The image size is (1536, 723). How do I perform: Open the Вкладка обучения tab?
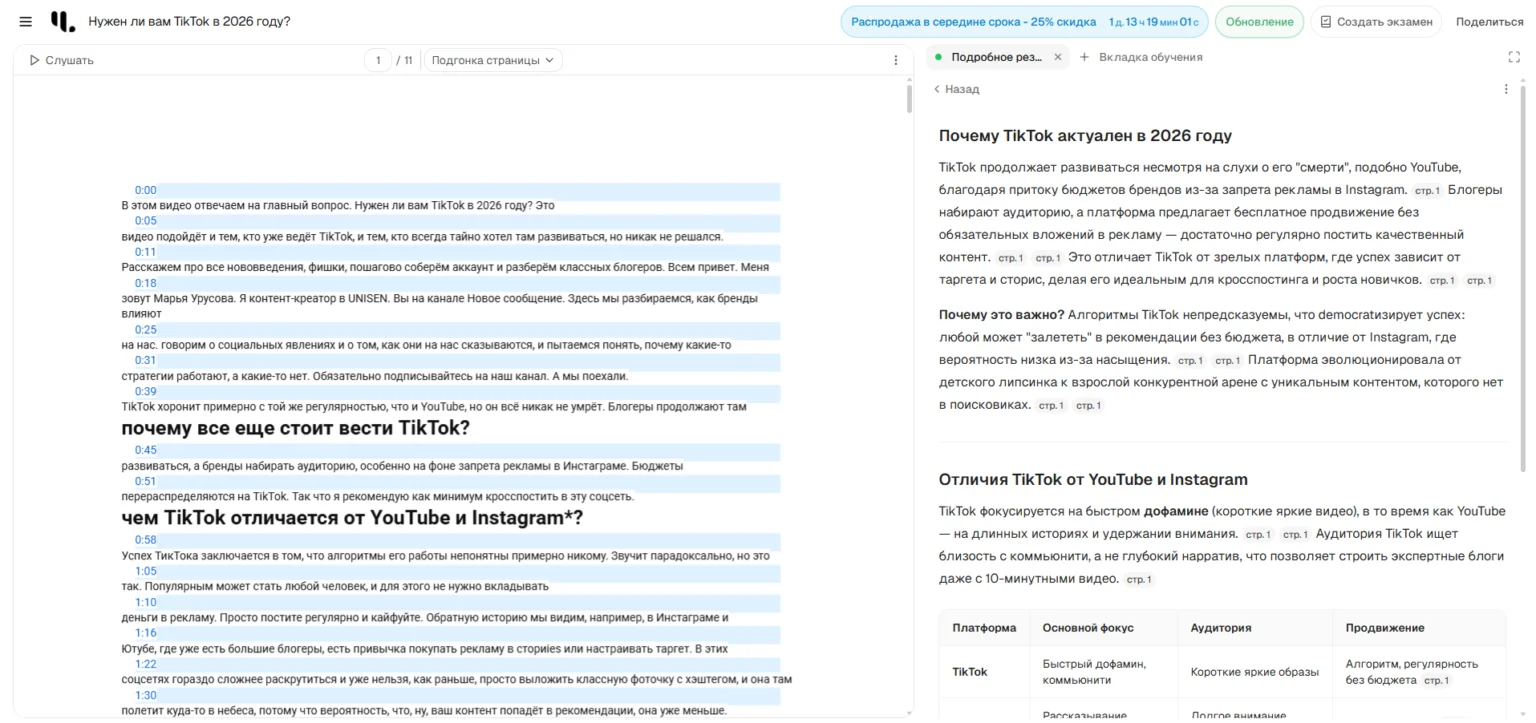pyautogui.click(x=1150, y=57)
